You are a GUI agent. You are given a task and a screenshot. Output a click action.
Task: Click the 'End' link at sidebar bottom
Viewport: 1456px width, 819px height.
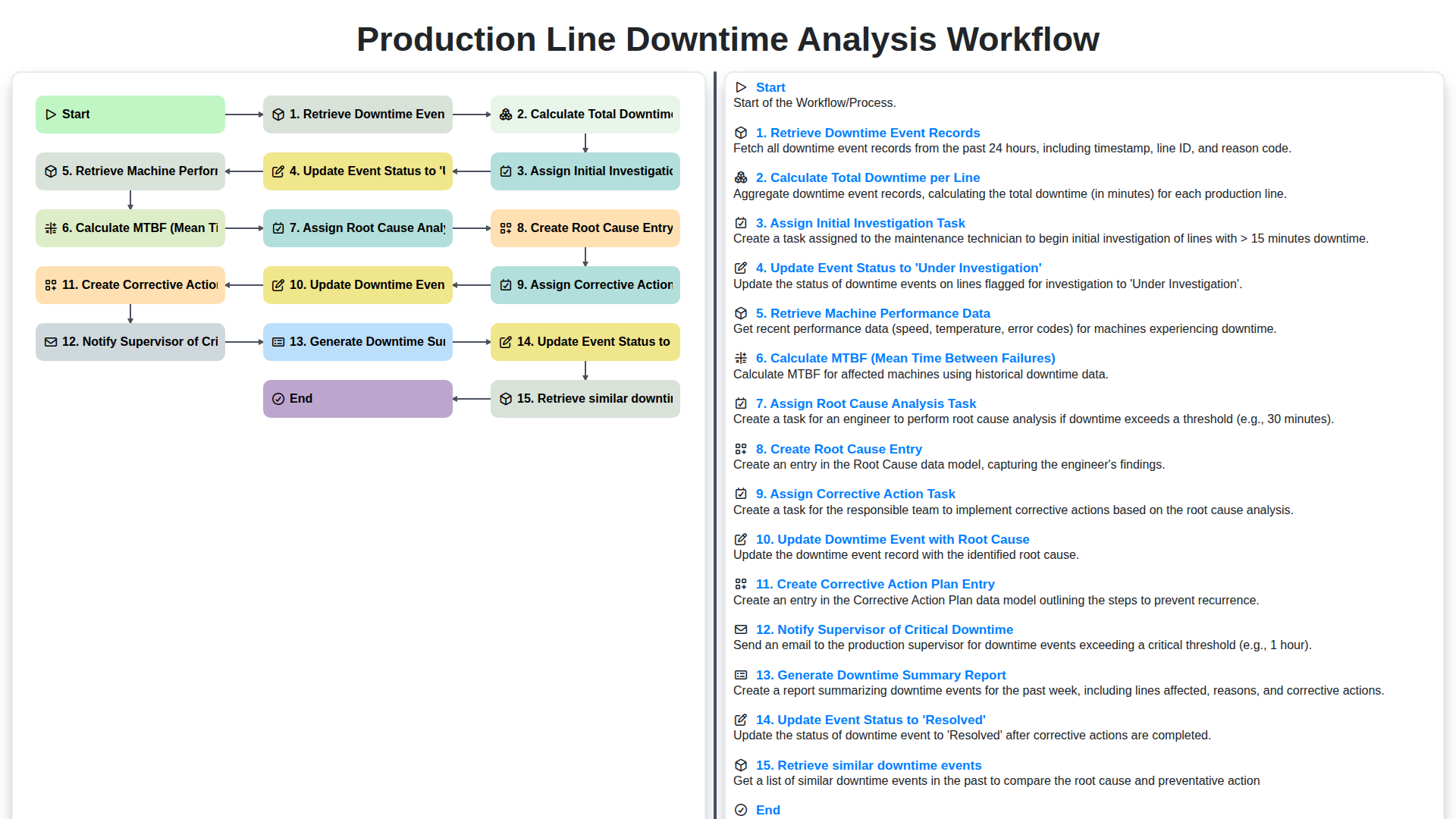tap(767, 810)
